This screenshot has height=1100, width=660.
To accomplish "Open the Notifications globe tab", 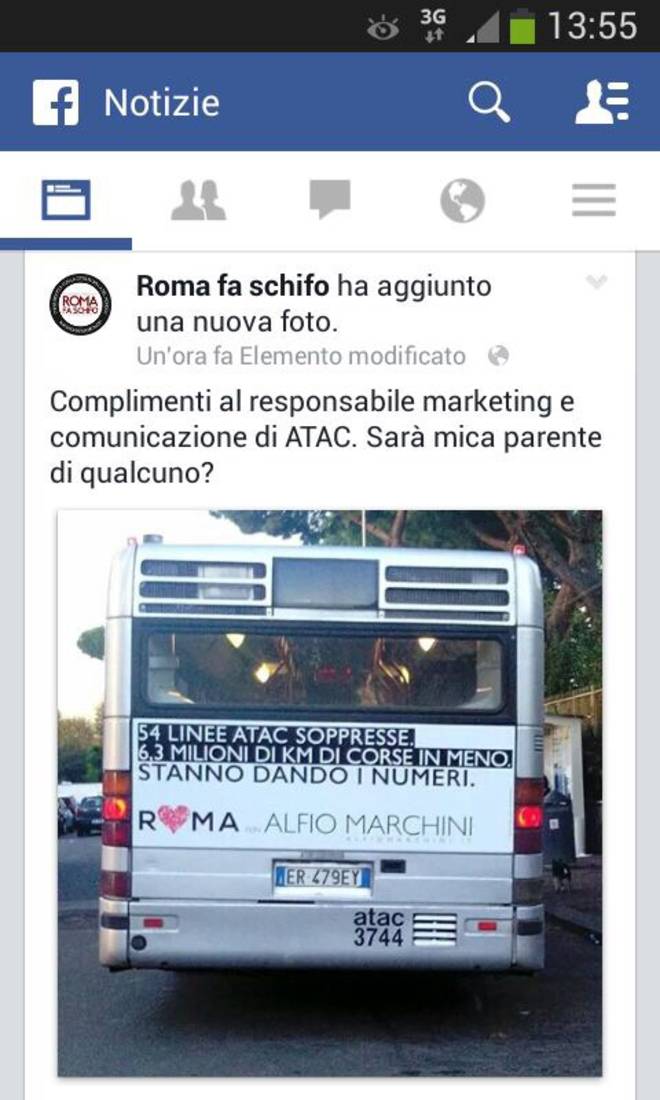I will 462,200.
